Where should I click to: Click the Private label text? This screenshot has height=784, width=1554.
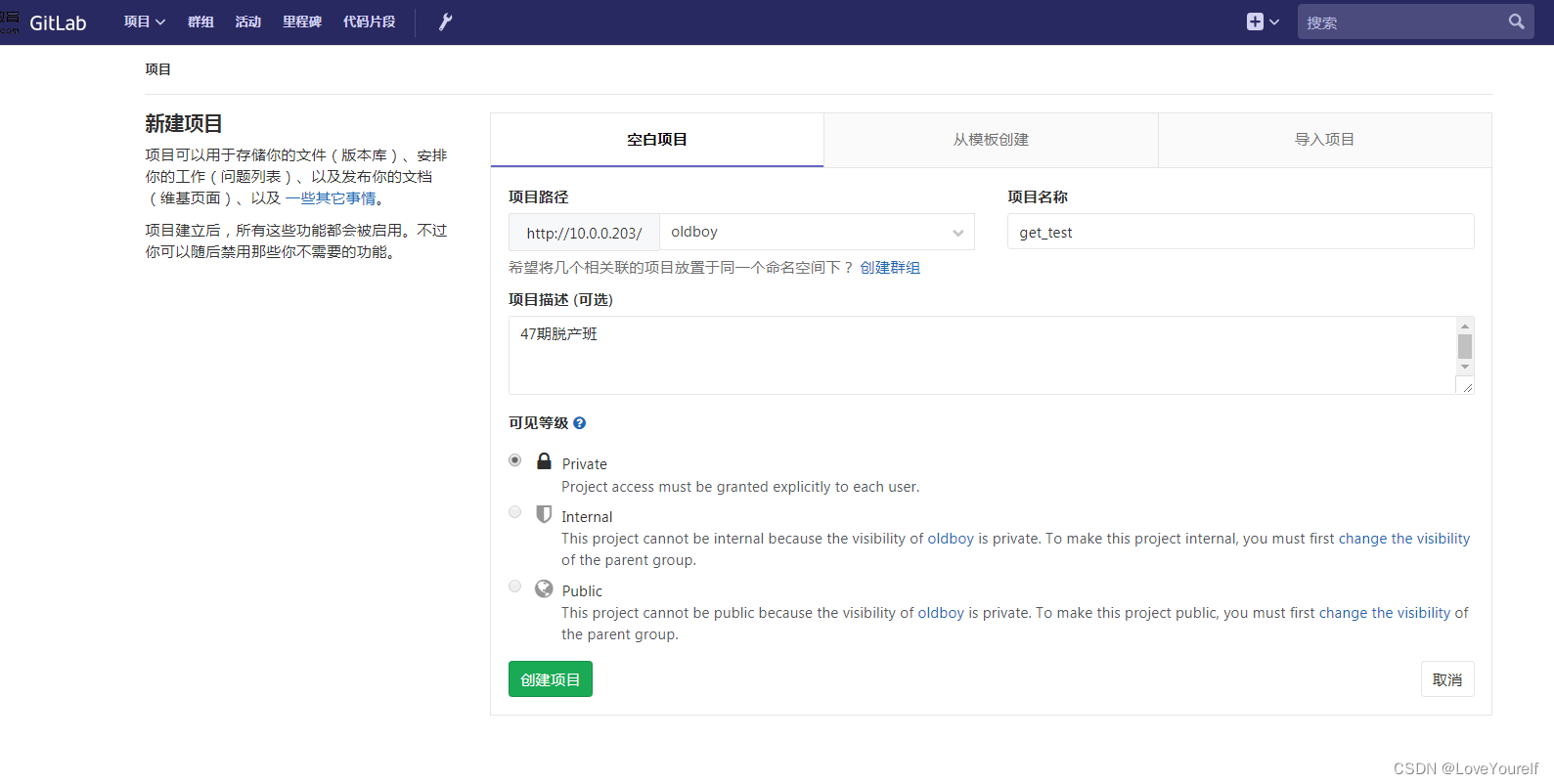click(585, 464)
